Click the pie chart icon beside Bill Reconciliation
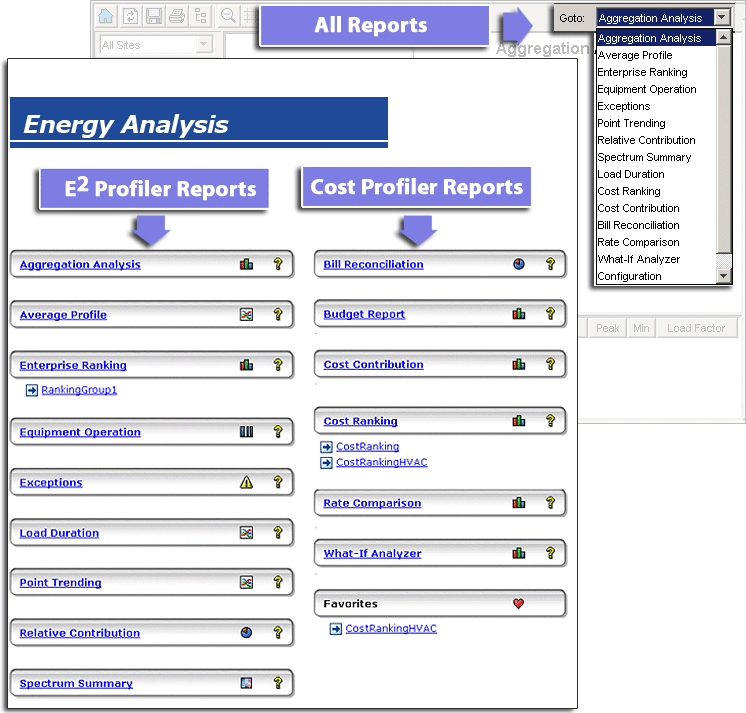746x713 pixels. pyautogui.click(x=519, y=265)
